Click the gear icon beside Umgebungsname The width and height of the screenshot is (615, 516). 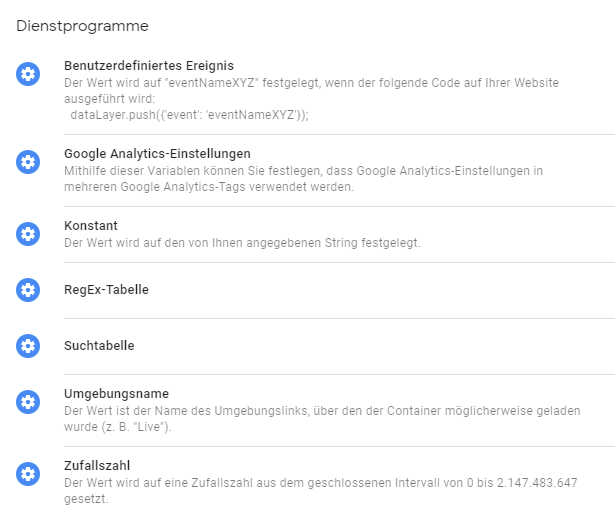click(28, 402)
